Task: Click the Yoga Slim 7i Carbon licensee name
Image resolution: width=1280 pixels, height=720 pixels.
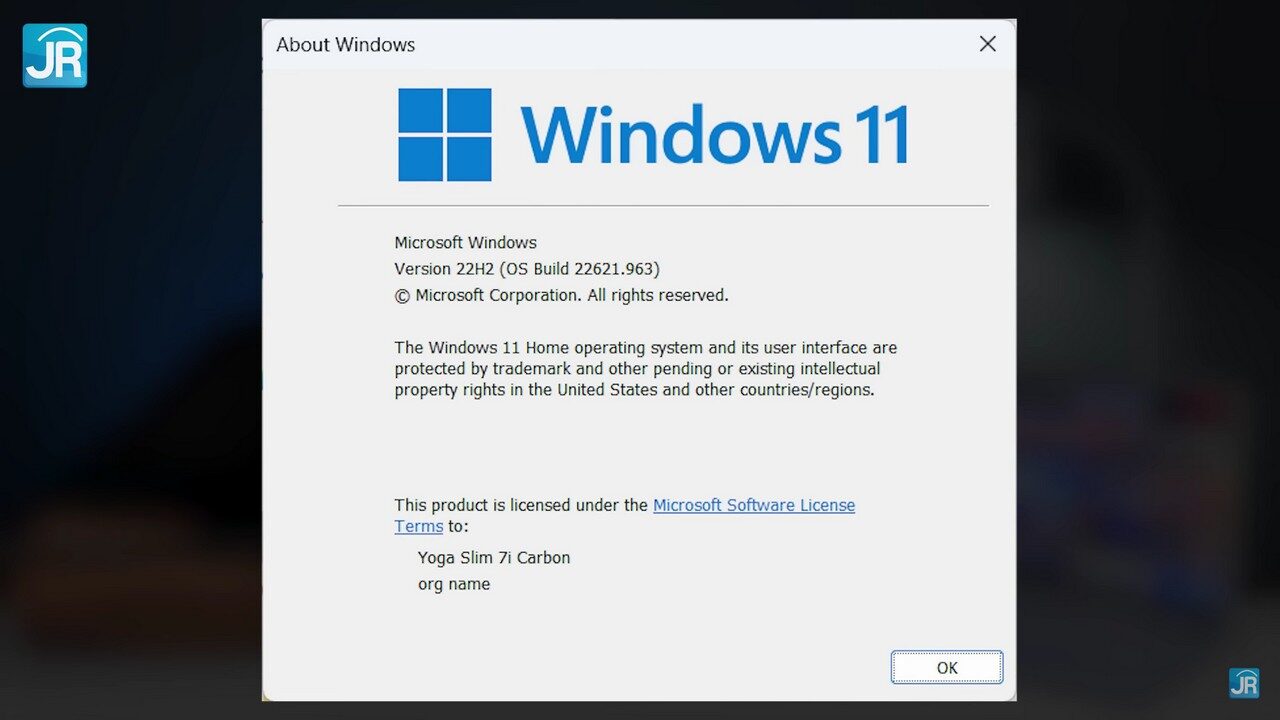Action: click(x=494, y=558)
